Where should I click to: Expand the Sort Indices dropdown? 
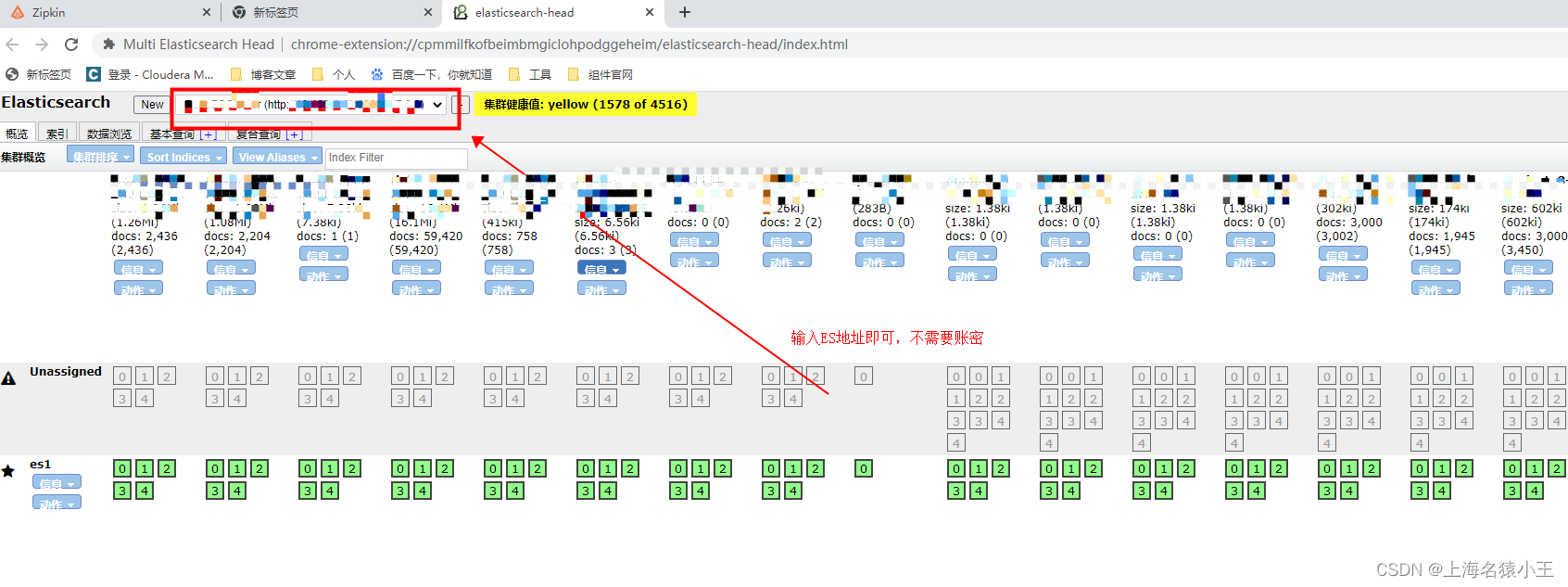point(184,157)
